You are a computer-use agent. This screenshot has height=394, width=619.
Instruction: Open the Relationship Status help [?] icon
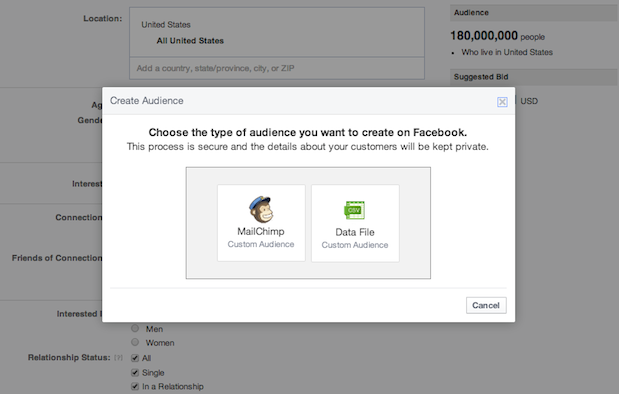[118, 358]
